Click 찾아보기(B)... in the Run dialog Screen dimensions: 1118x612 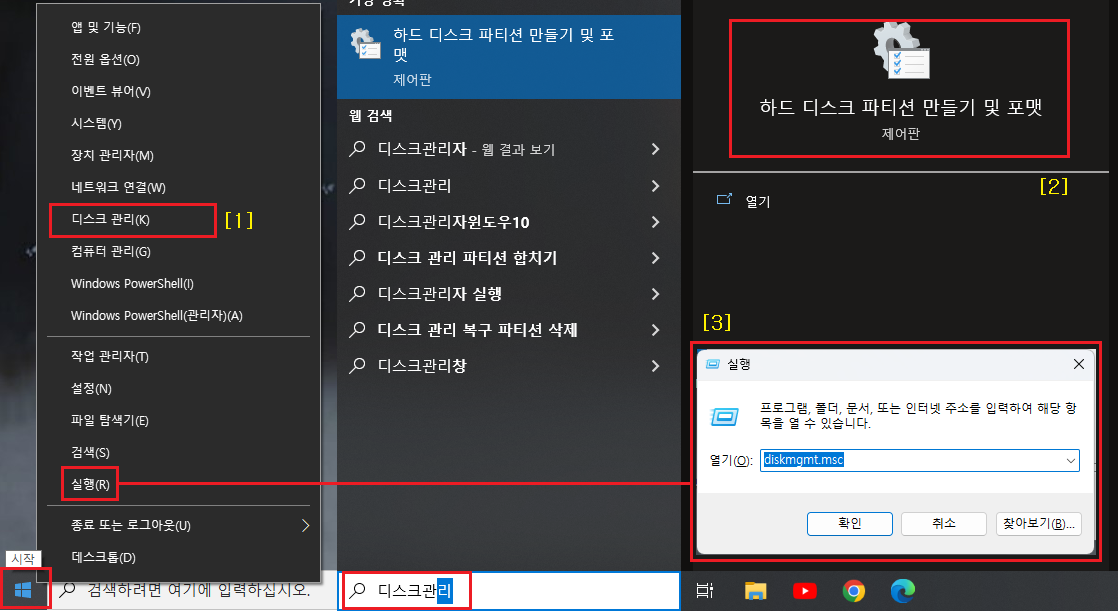1038,524
